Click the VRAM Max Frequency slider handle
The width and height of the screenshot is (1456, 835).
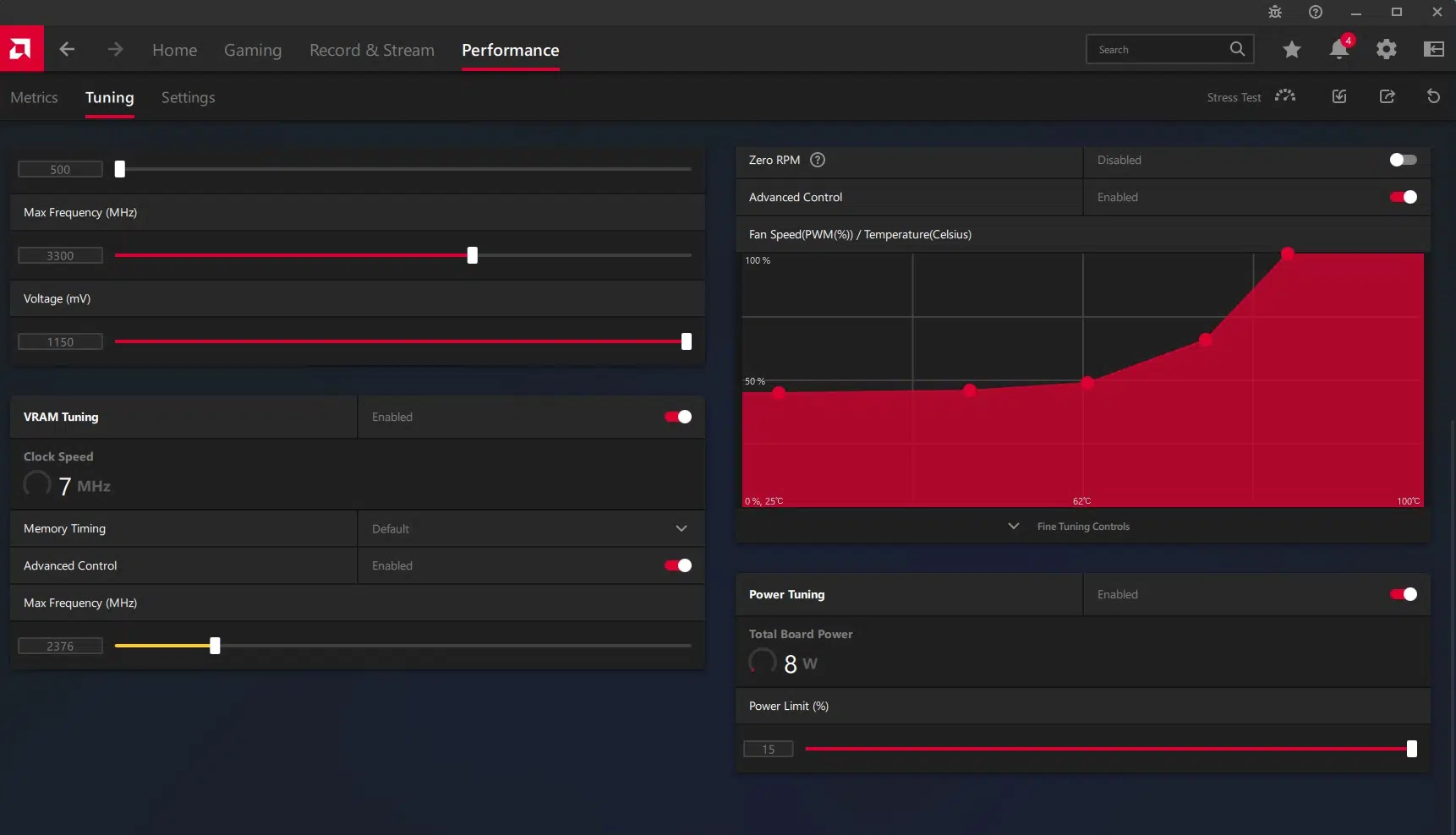pyautogui.click(x=215, y=646)
